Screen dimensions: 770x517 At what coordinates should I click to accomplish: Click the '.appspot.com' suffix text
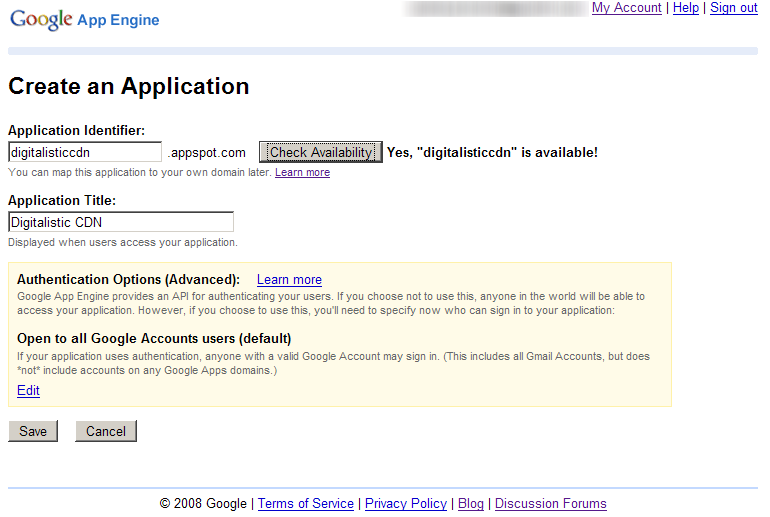pos(206,153)
